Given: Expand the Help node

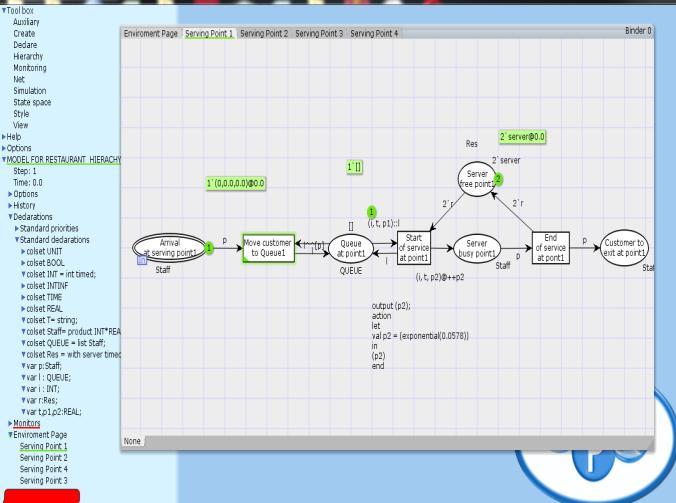Looking at the screenshot, I should pos(4,137).
